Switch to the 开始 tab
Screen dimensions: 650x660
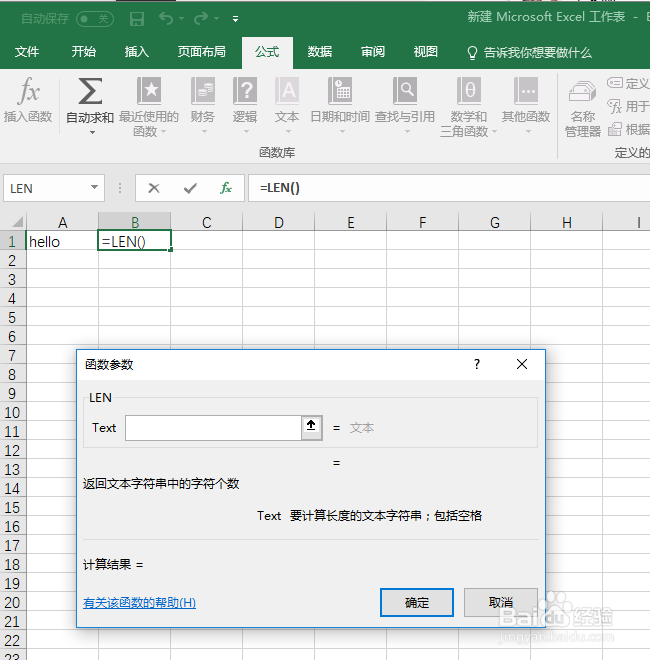83,52
